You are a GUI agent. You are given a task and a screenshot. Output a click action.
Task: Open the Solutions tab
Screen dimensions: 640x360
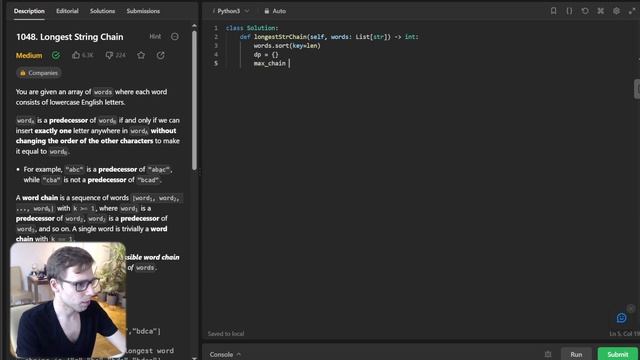click(x=102, y=11)
